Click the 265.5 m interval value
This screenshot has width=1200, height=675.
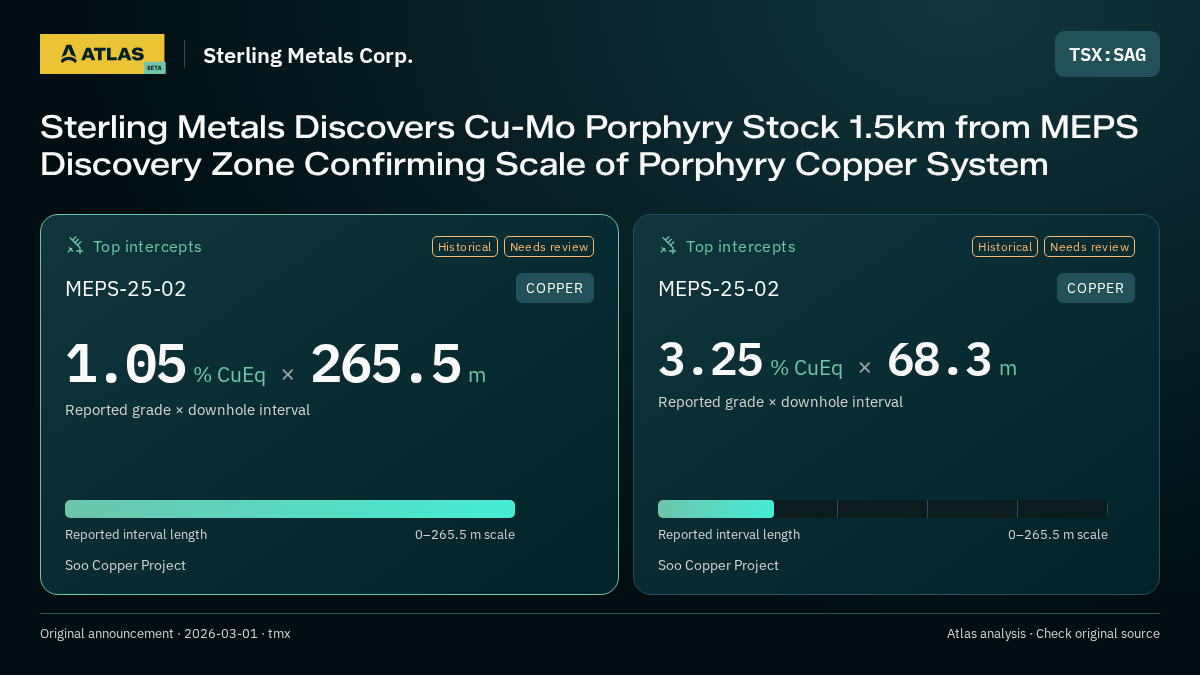point(386,364)
